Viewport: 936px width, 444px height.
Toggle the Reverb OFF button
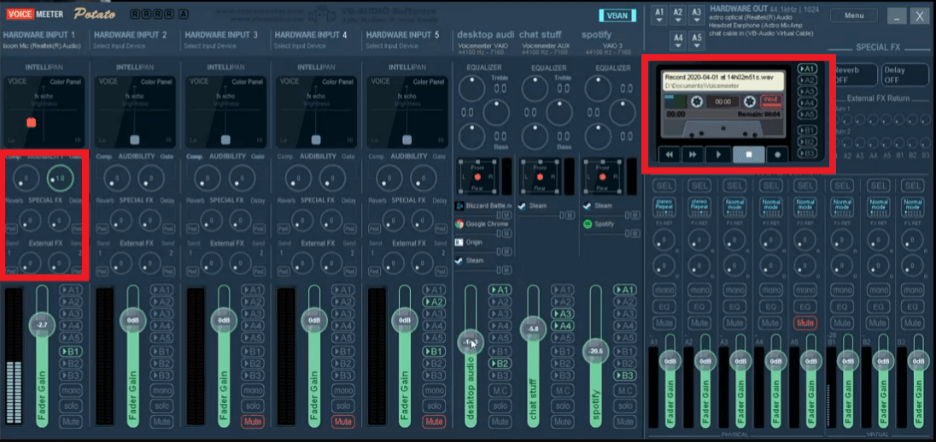point(855,75)
